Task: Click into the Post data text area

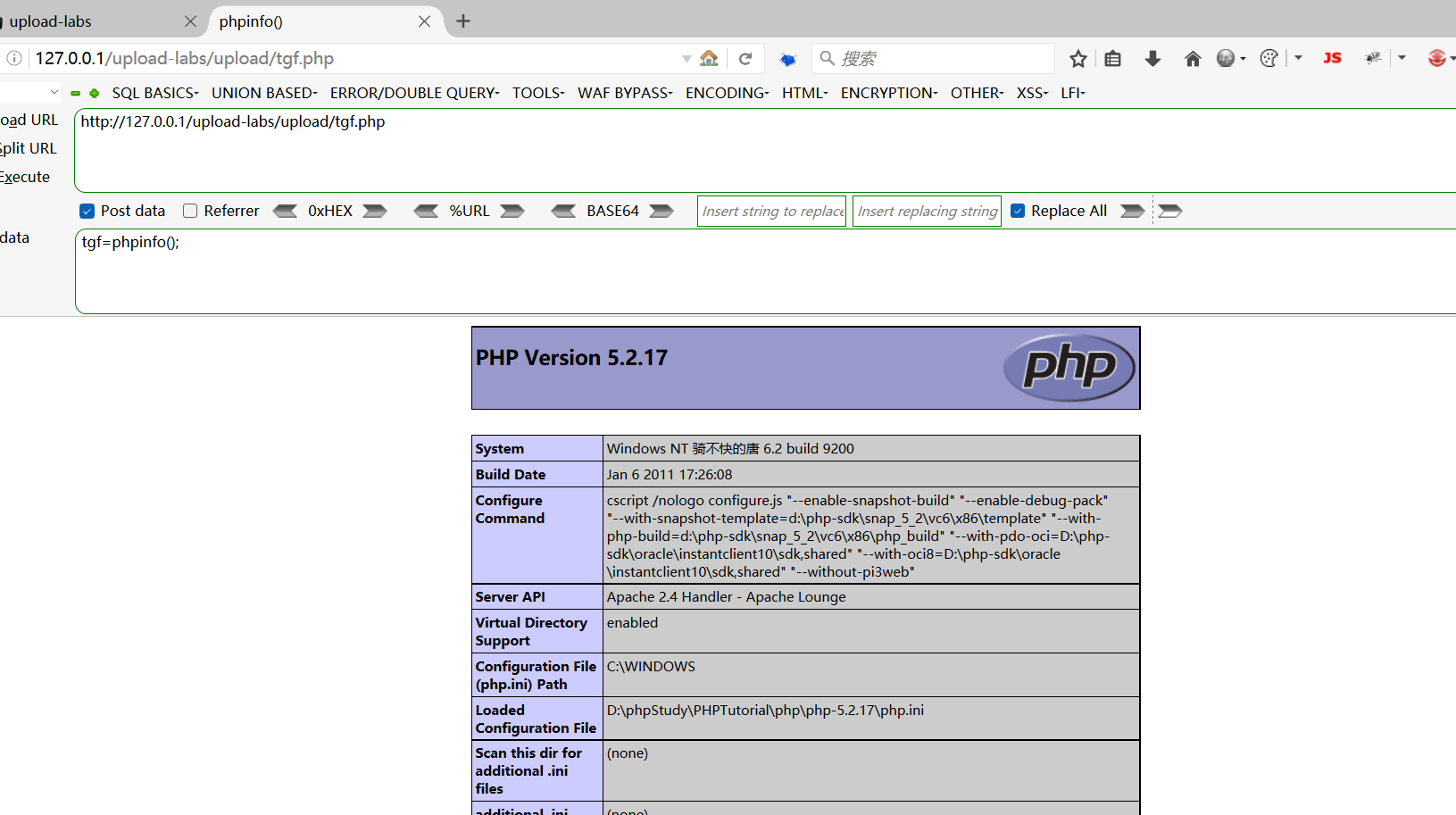Action: click(x=765, y=271)
